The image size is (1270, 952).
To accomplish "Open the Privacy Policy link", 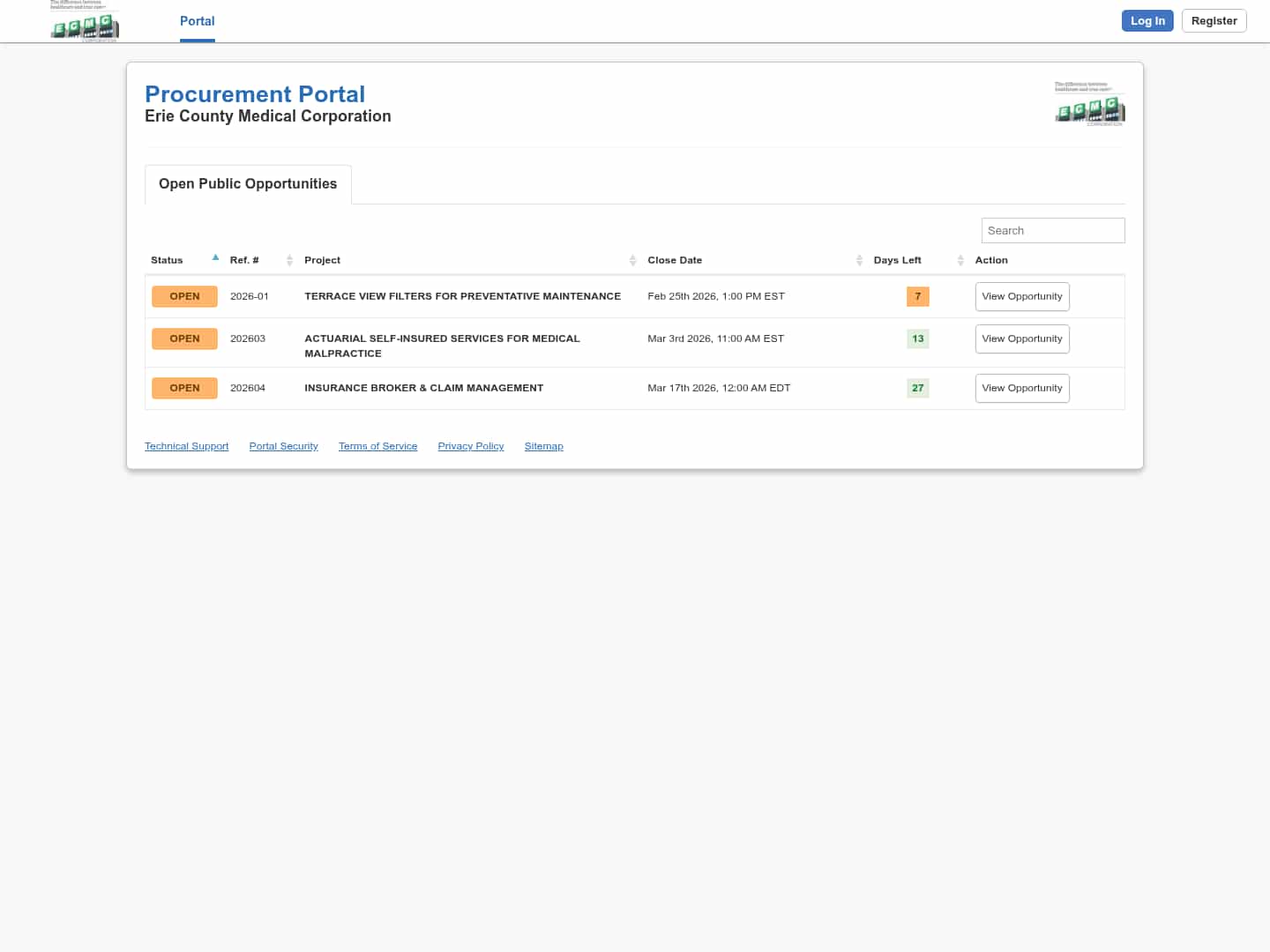I will click(x=470, y=447).
